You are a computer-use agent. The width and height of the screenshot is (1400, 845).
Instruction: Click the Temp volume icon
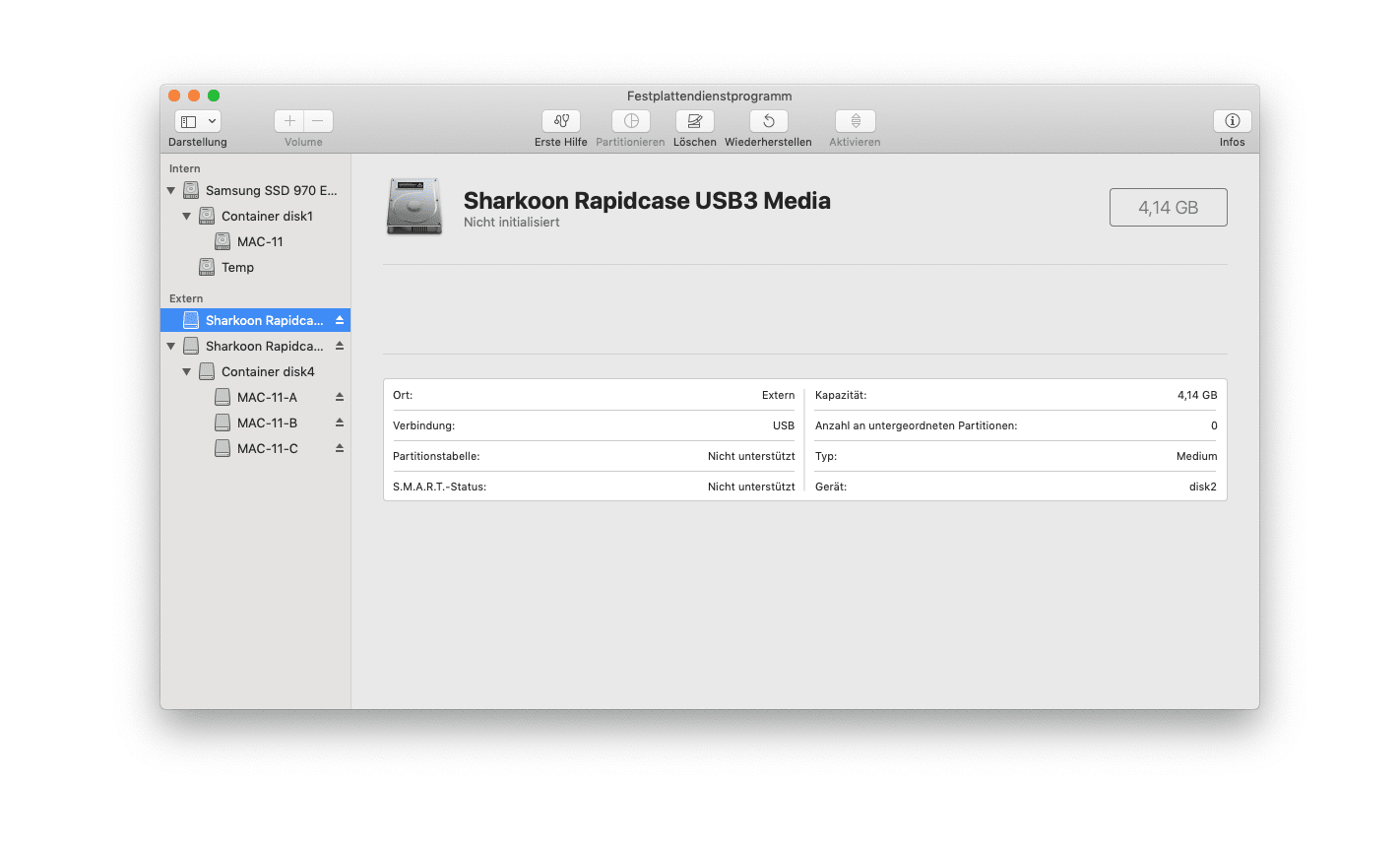(207, 268)
